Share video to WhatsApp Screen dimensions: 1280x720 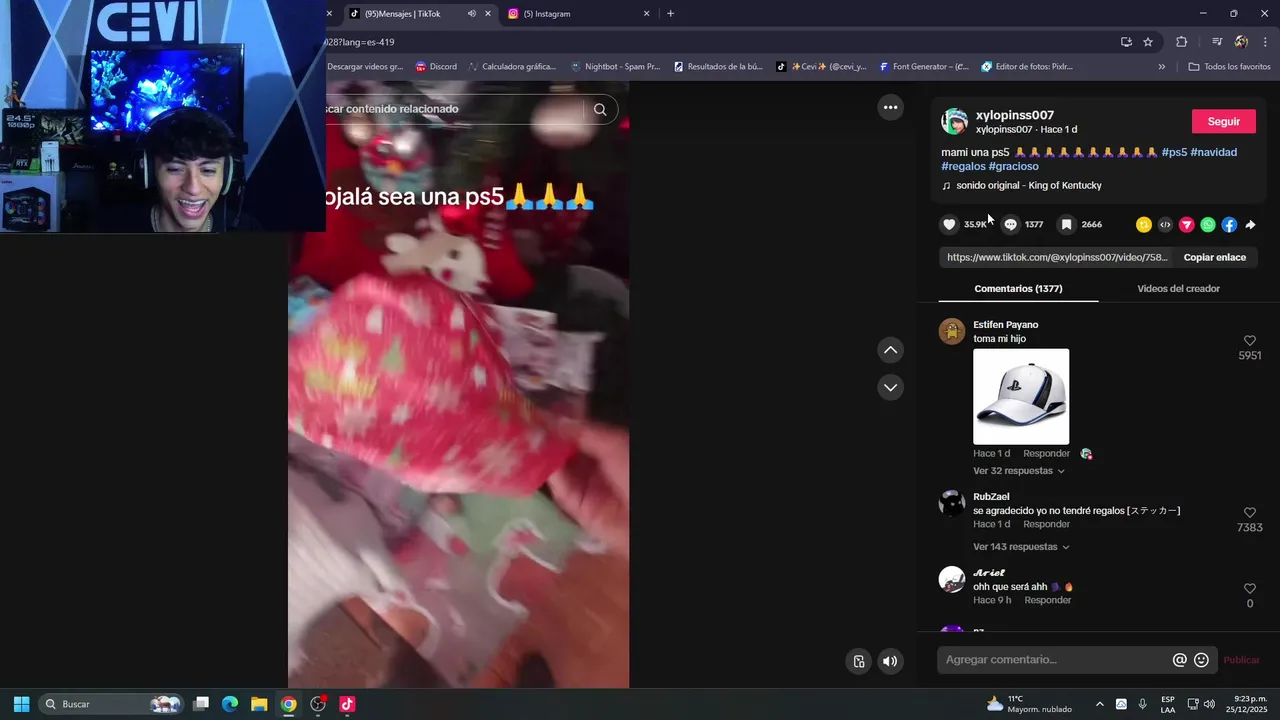[x=1208, y=225]
